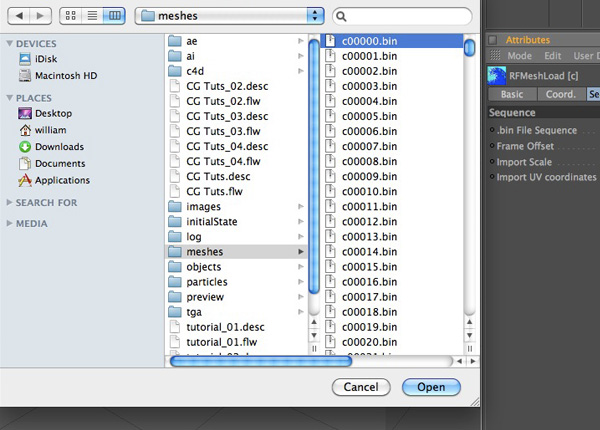Open the images folder

tap(236, 207)
